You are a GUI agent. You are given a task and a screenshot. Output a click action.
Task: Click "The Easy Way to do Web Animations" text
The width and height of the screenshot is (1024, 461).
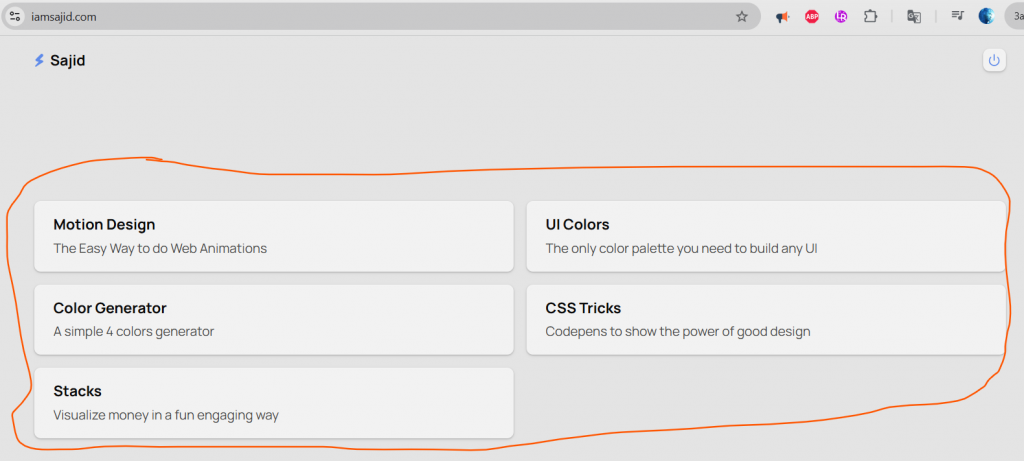point(160,248)
